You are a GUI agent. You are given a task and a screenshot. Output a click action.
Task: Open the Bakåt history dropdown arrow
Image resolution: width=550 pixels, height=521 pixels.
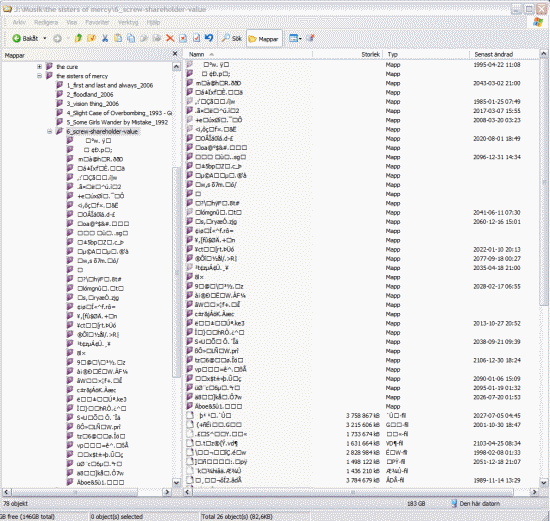point(45,38)
